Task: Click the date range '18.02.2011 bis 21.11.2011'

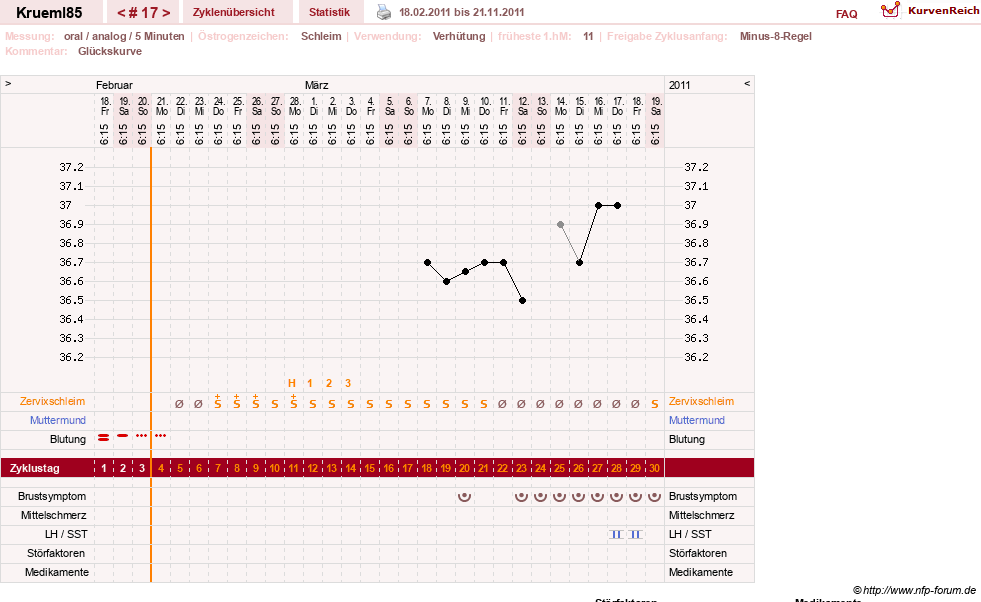Action: [462, 12]
